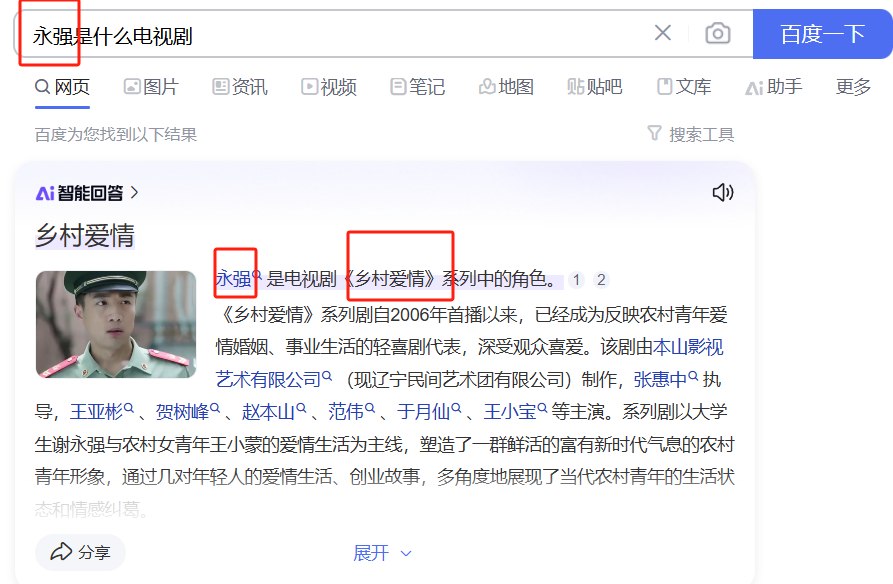Follow the 贺树峰 link

coord(187,411)
